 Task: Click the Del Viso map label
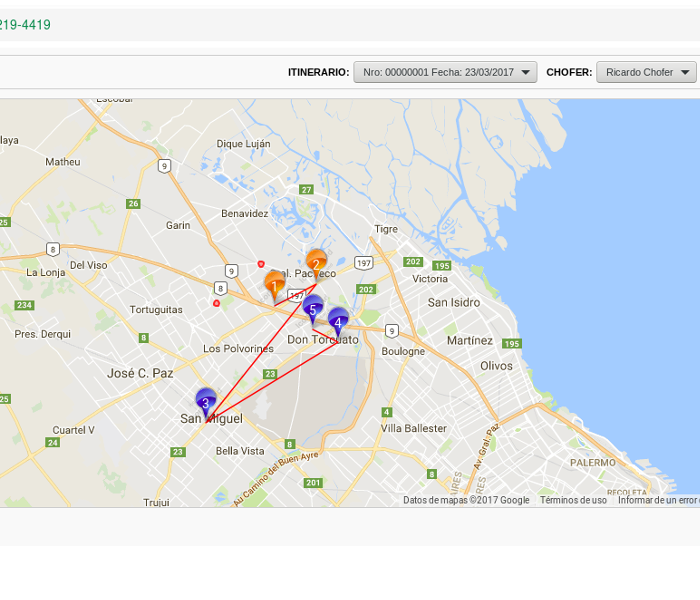click(88, 265)
